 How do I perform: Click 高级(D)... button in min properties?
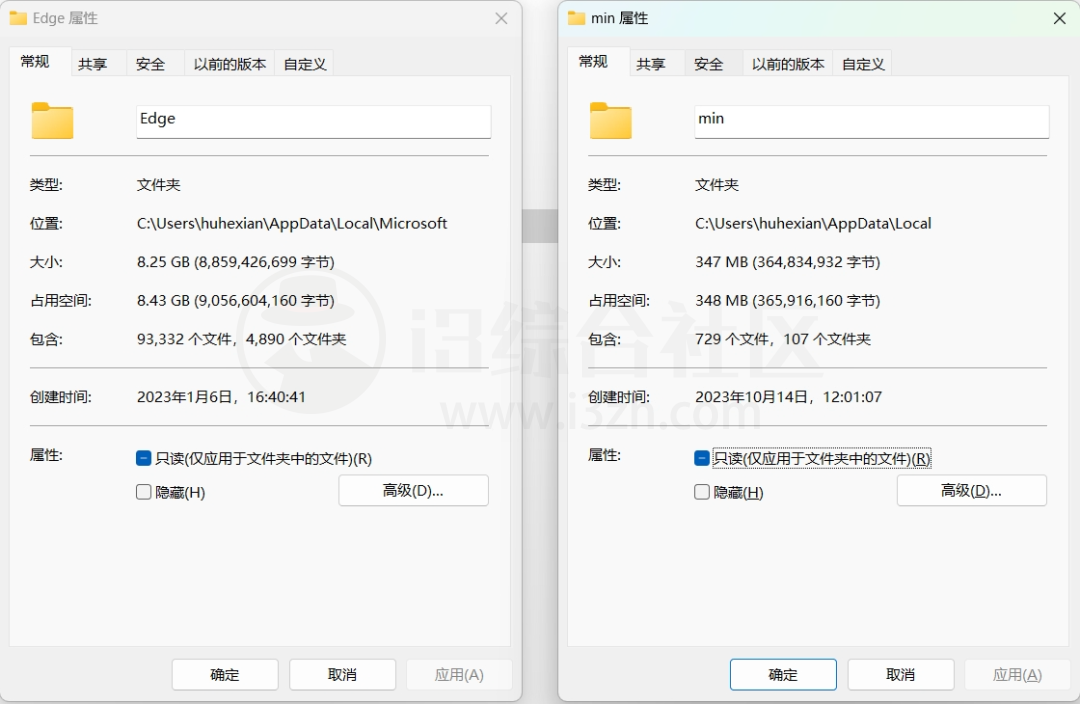tap(972, 490)
